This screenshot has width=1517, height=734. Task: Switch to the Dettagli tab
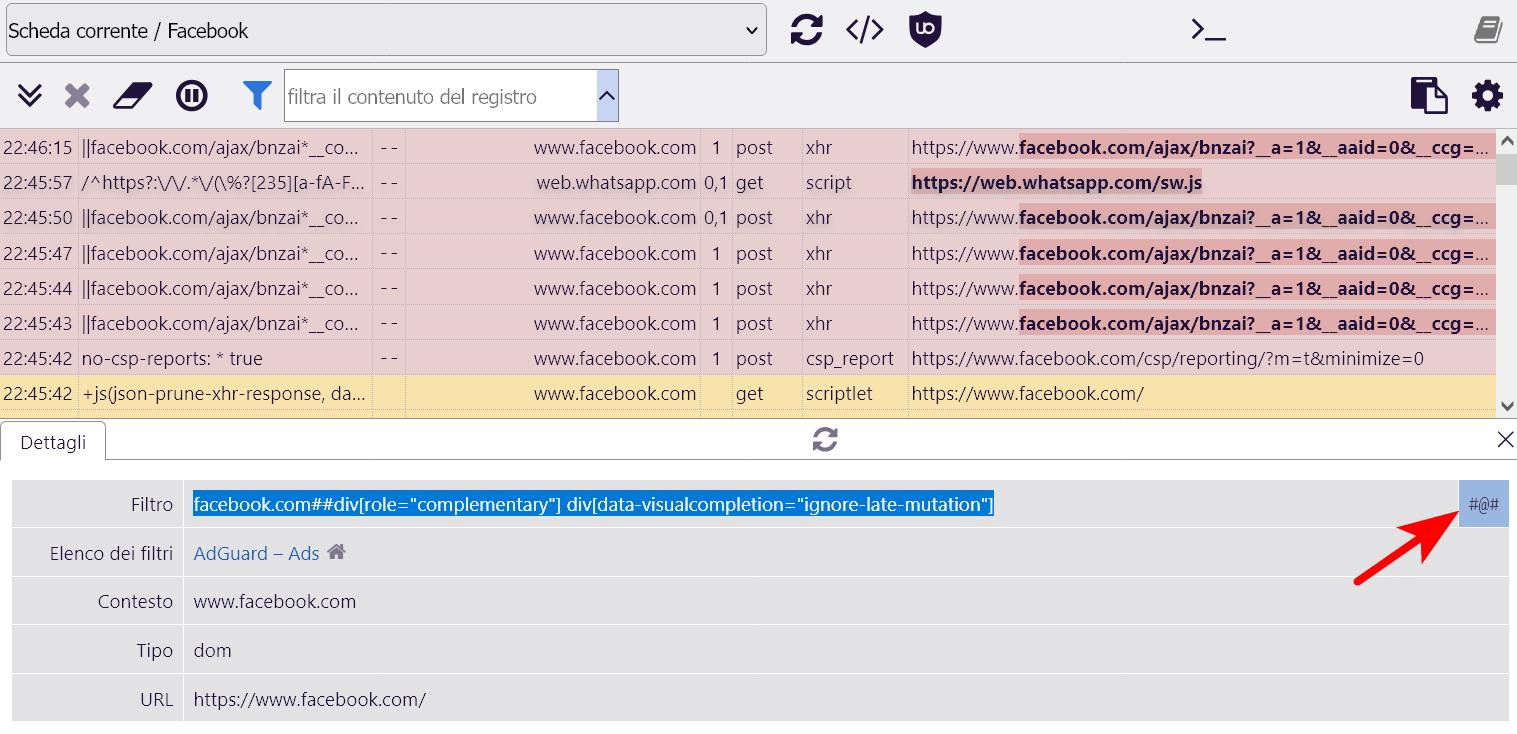point(53,442)
